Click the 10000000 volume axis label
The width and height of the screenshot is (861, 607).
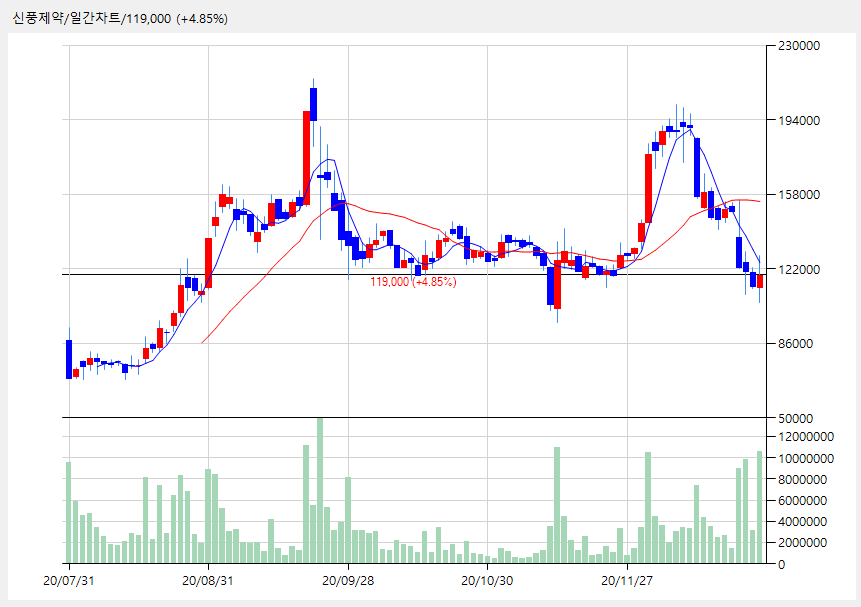806,458
